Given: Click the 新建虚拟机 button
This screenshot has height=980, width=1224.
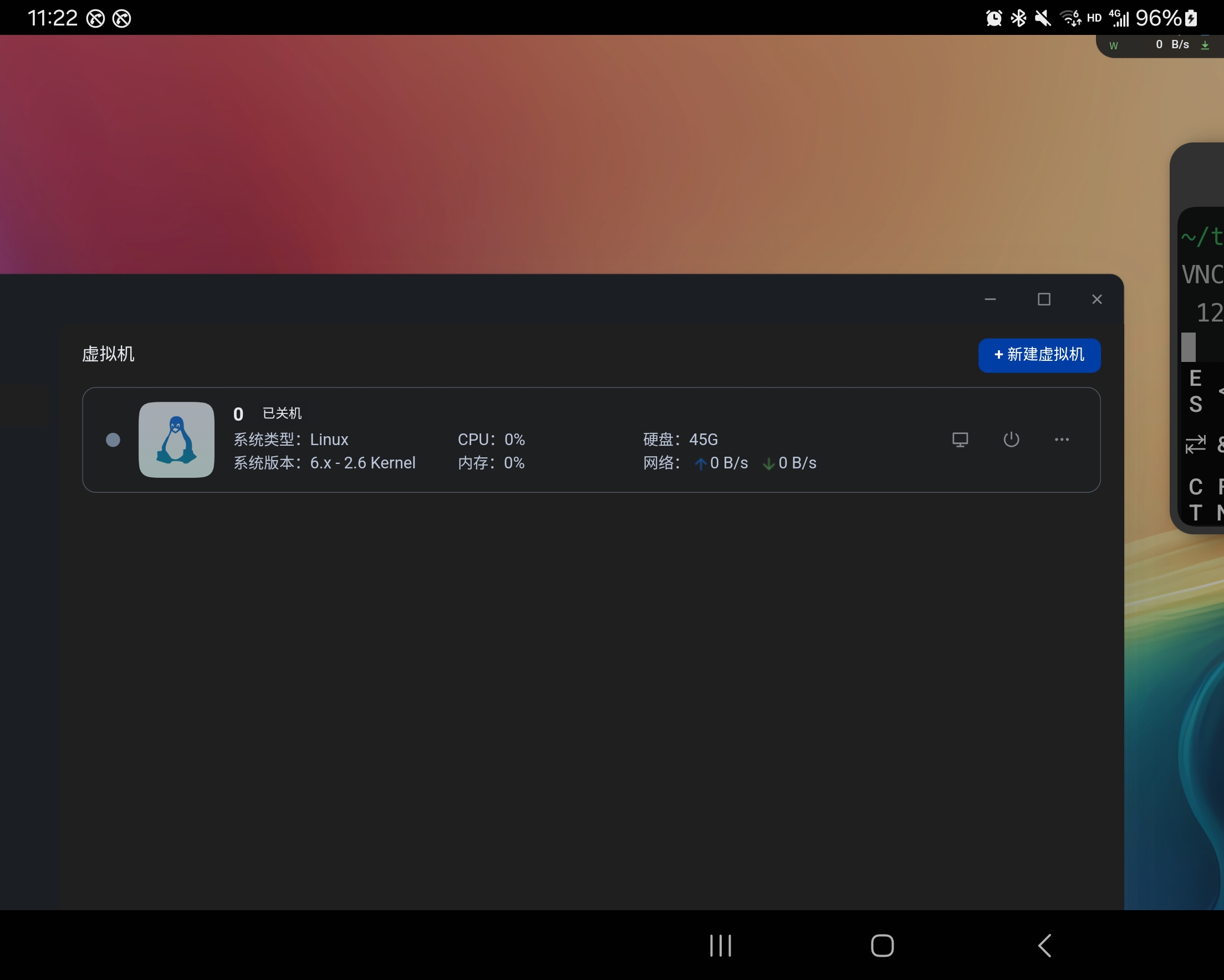Looking at the screenshot, I should 1039,355.
